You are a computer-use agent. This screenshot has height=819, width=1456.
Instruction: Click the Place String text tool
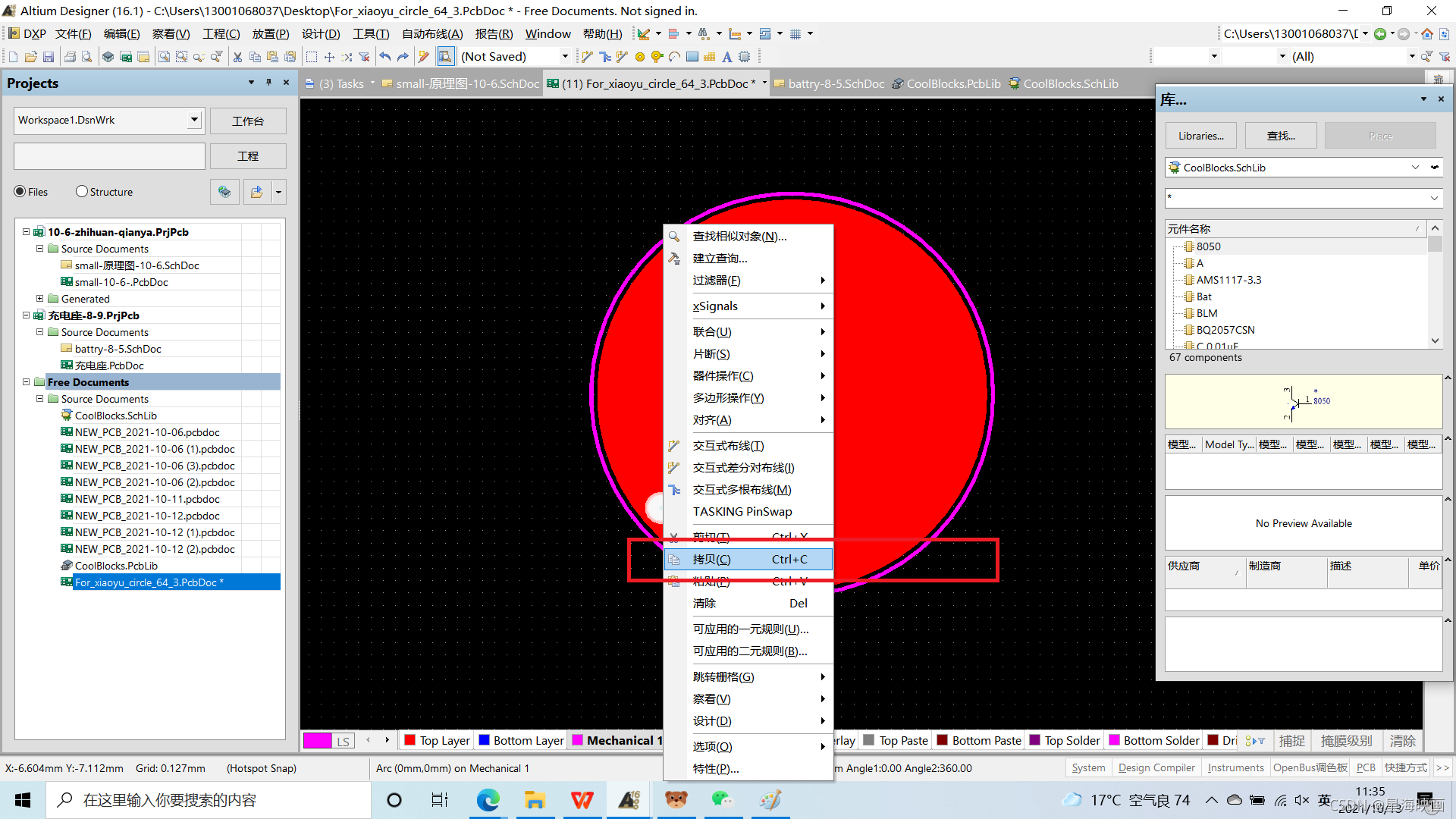[x=726, y=57]
